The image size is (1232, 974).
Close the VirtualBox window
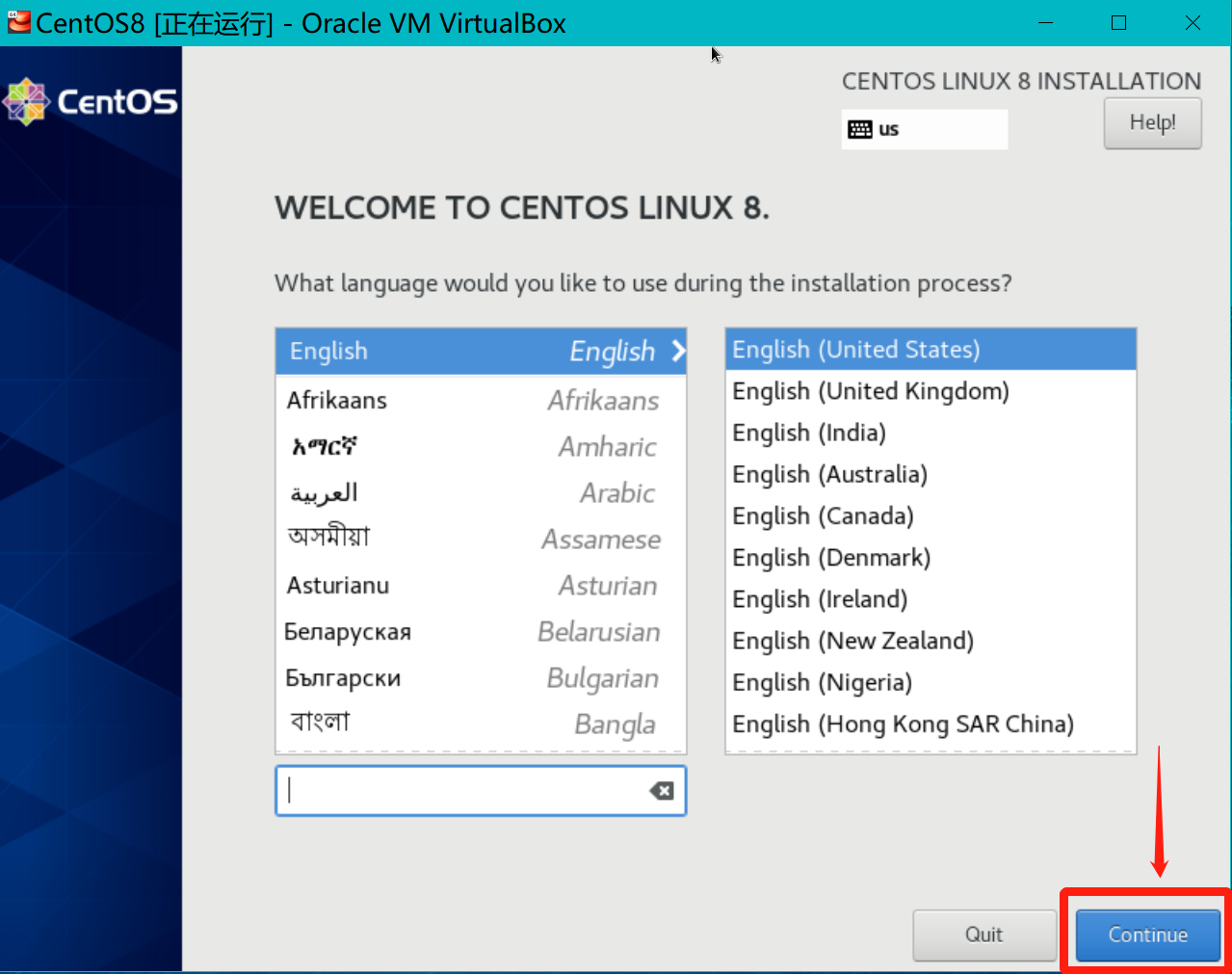pos(1193,22)
